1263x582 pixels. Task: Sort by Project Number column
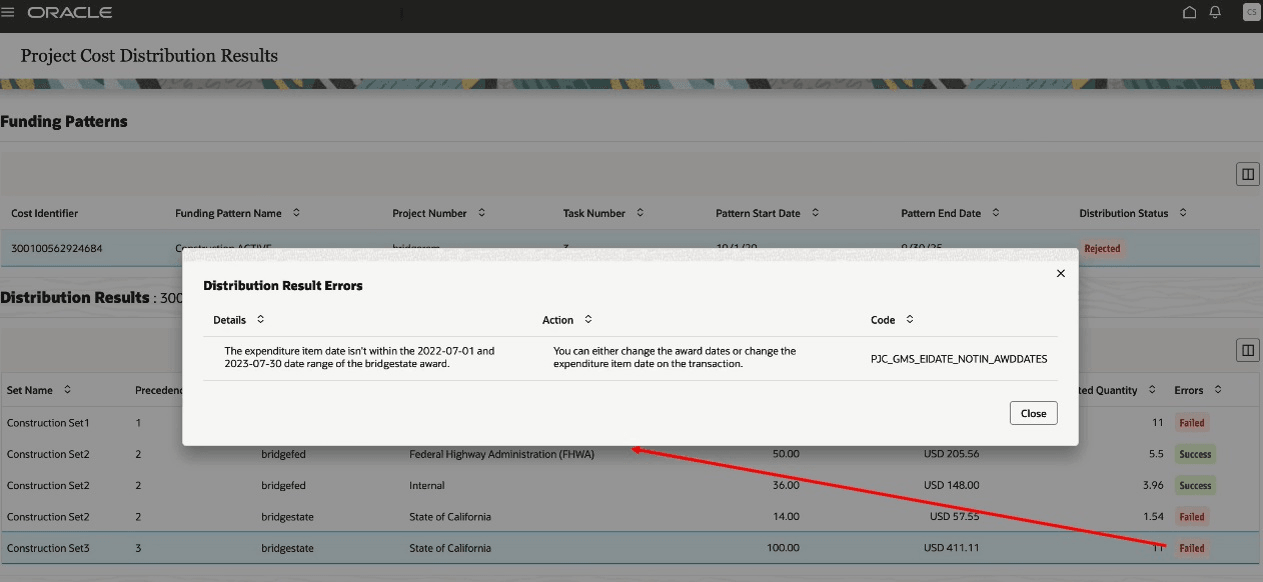[x=481, y=213]
